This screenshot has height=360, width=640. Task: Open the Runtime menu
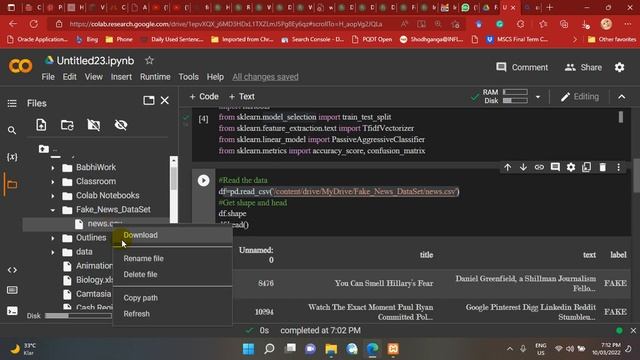tap(155, 77)
